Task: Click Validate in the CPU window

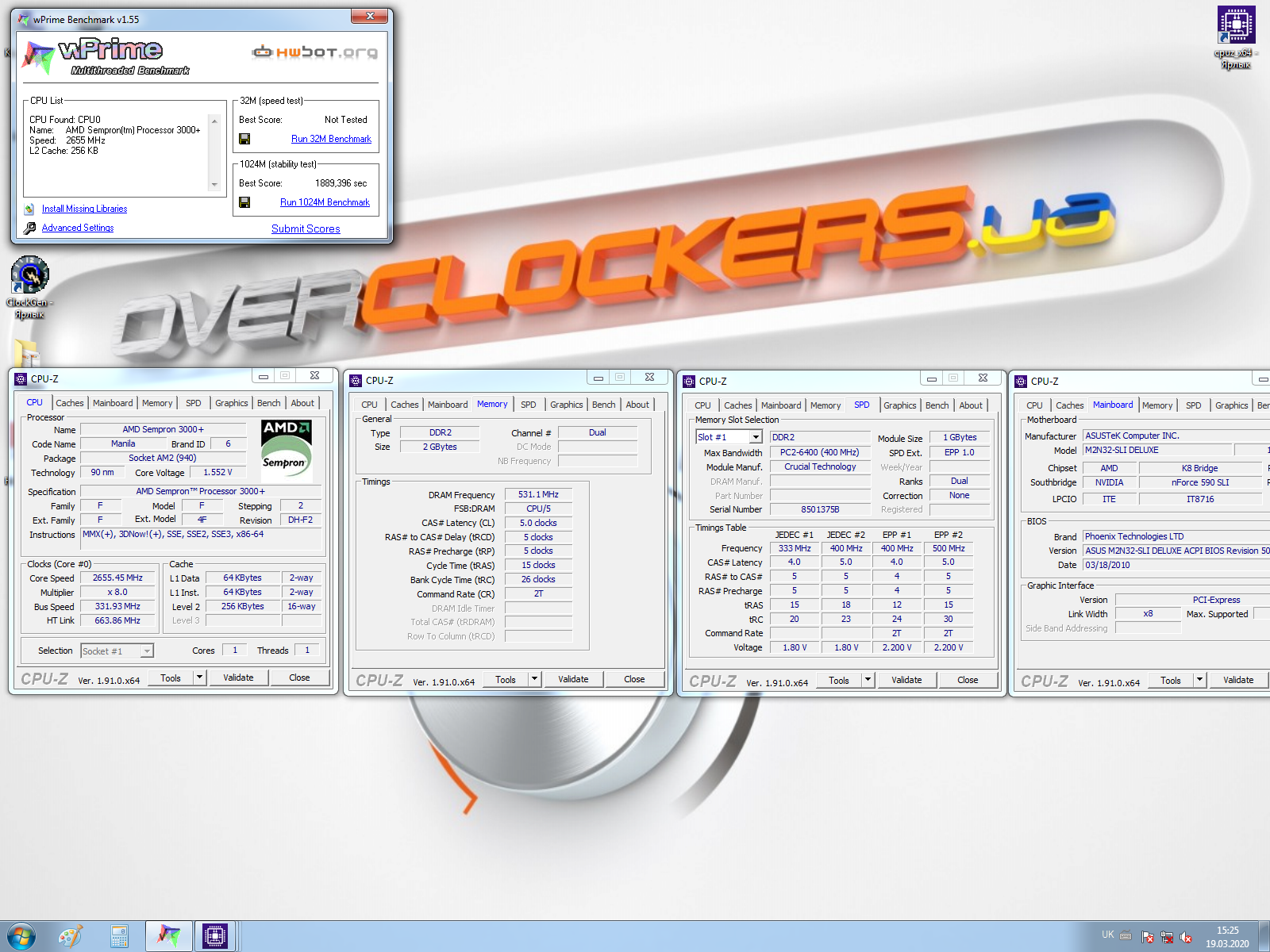Action: coord(238,678)
